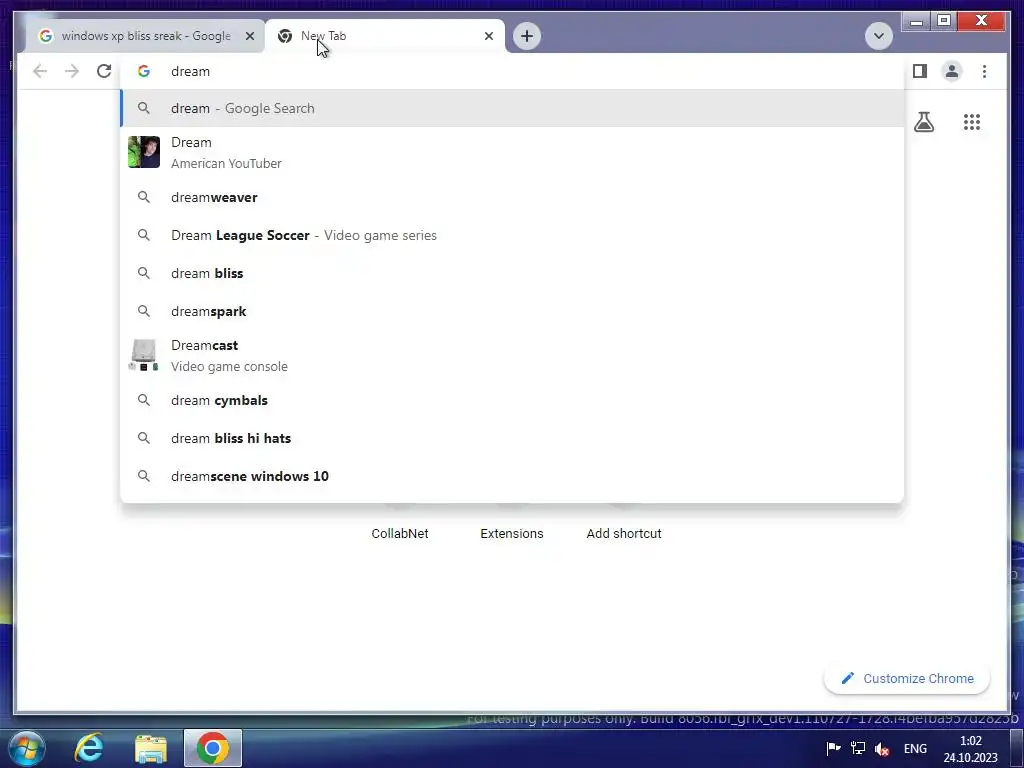
Task: Click the muted volume tray icon
Action: coord(882,748)
